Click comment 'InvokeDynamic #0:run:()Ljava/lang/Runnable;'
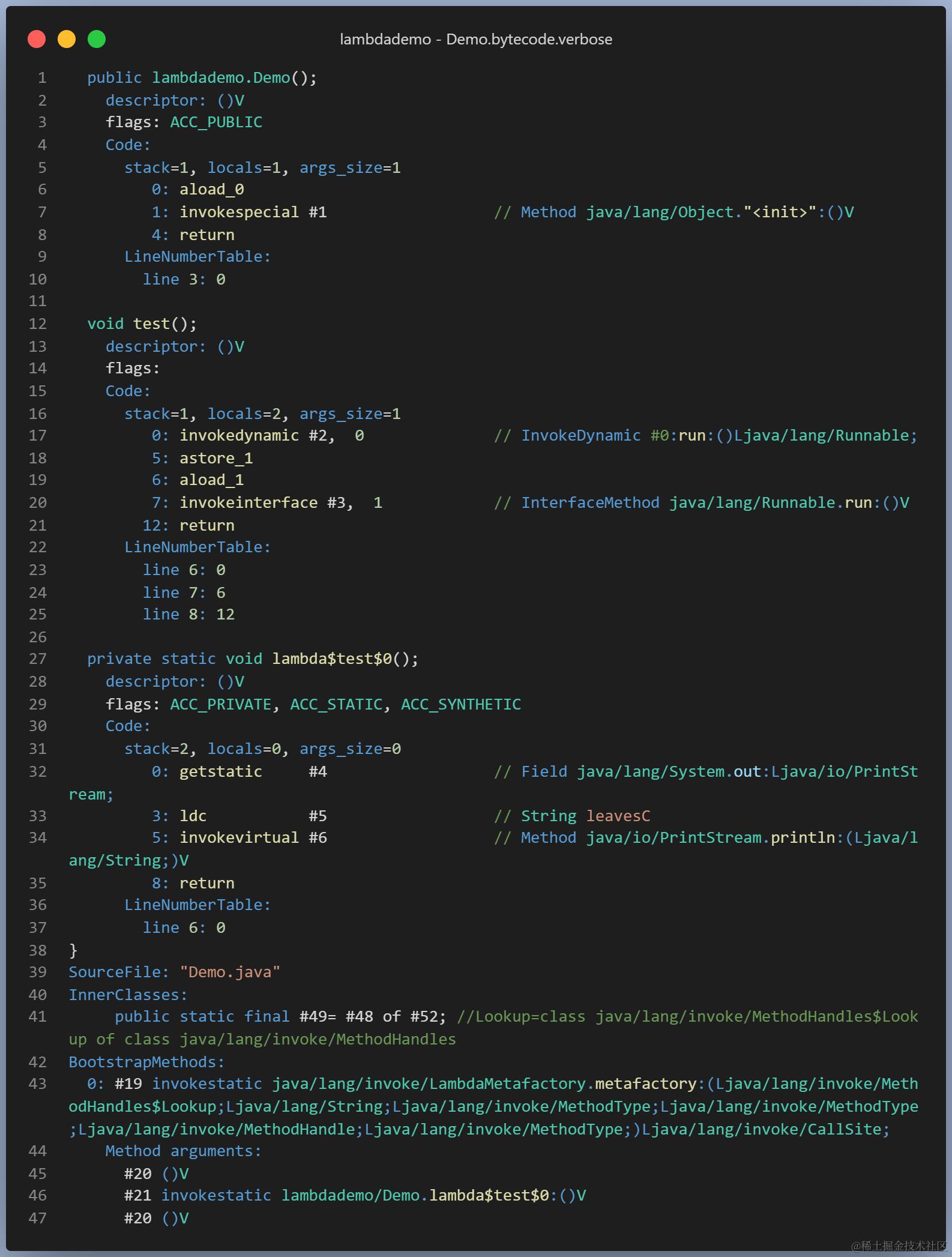952x1257 pixels. (x=720, y=436)
